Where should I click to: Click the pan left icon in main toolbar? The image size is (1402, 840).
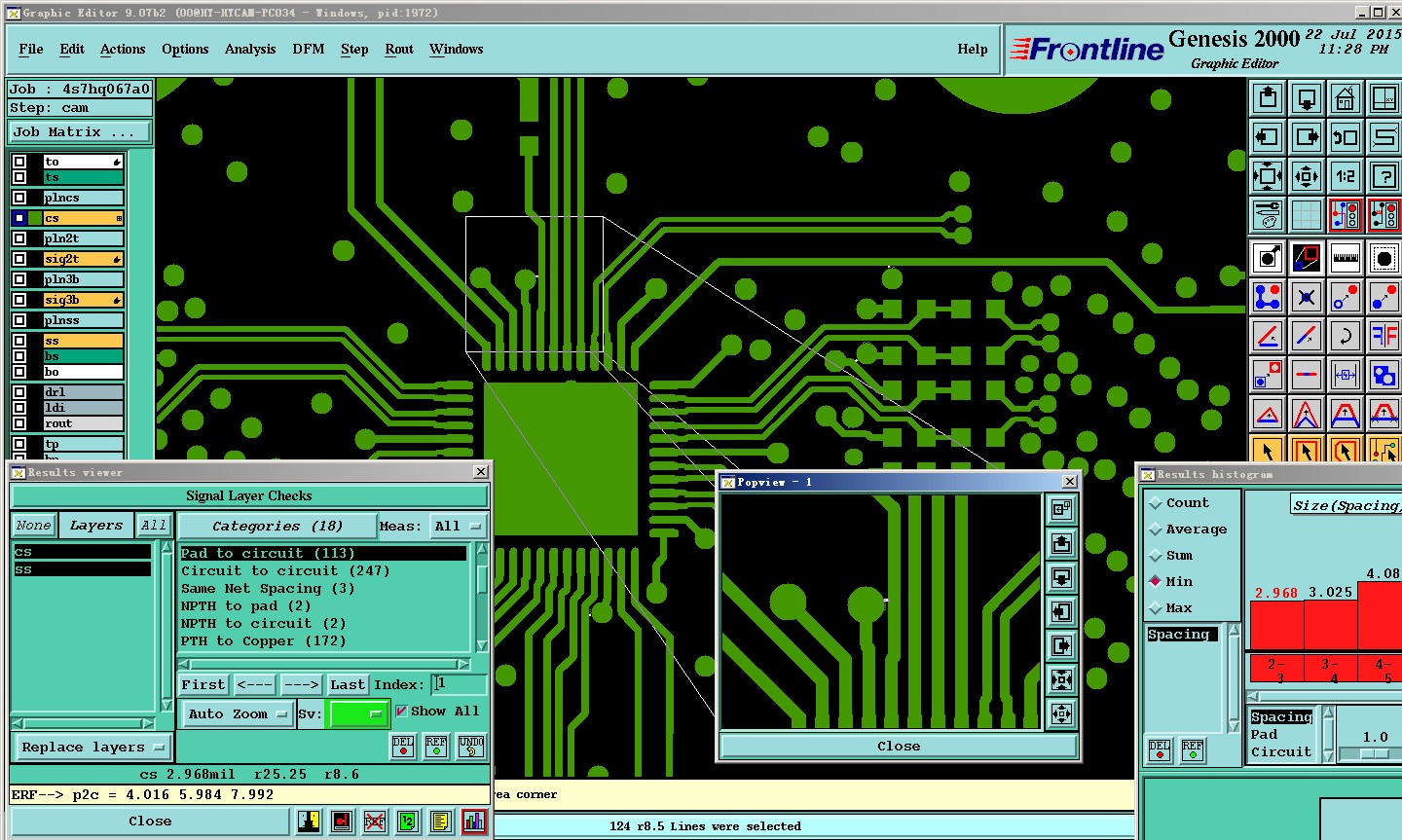[x=1268, y=137]
